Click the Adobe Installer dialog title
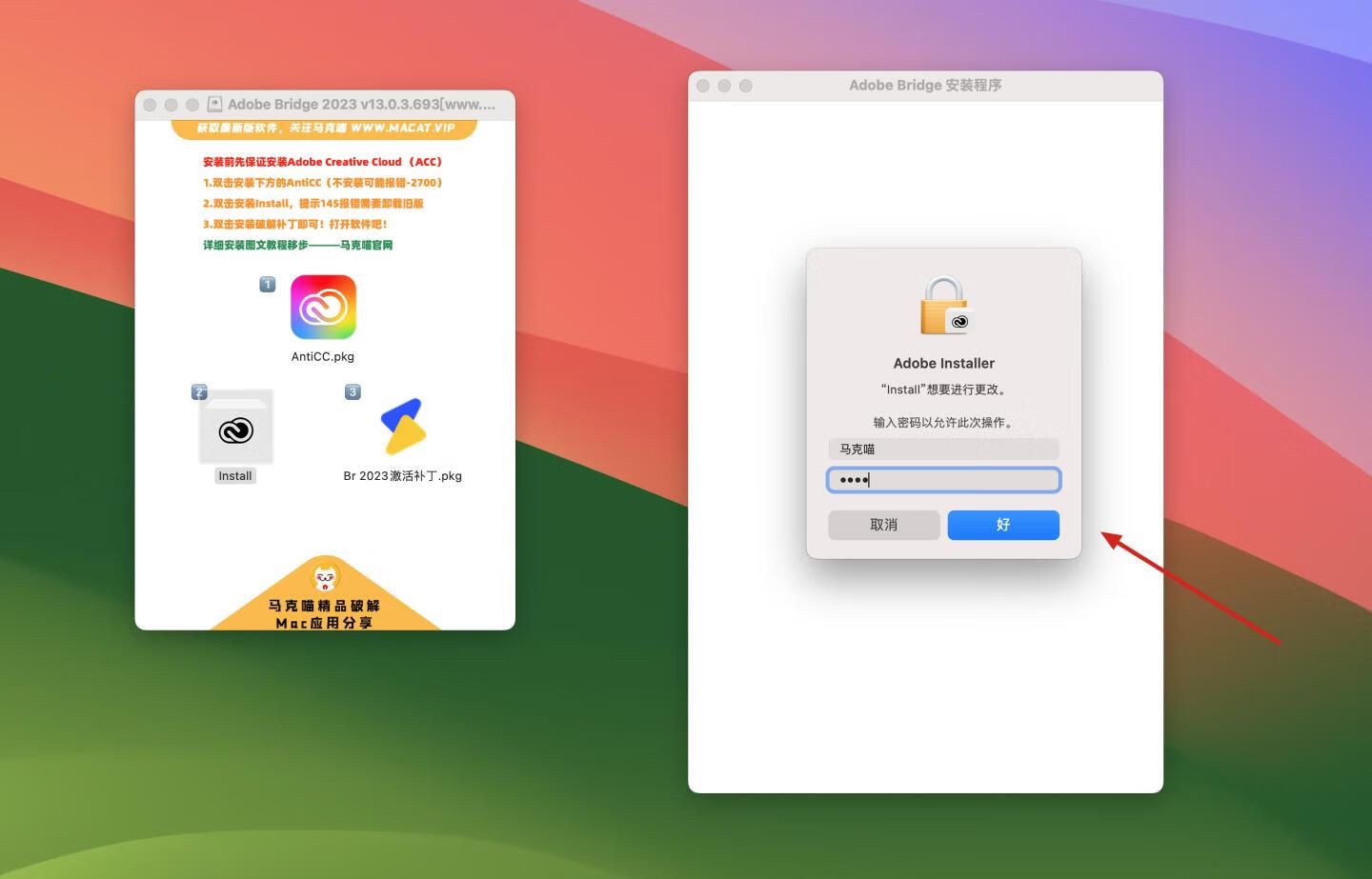Viewport: 1372px width, 879px height. [x=944, y=363]
